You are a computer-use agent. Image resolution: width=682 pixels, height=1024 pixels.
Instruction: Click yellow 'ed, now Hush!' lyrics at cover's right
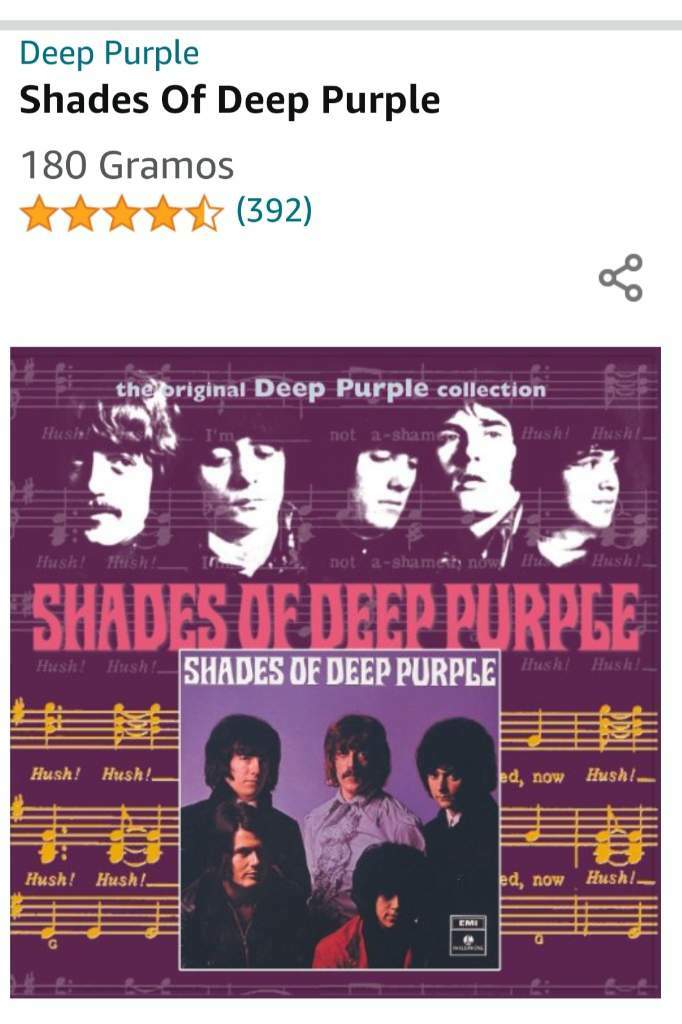(x=577, y=776)
